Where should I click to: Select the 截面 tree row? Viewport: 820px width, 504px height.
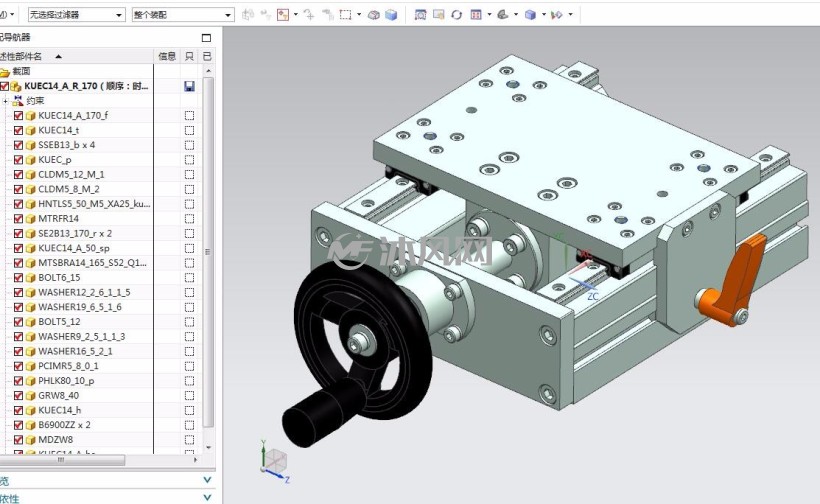click(x=77, y=72)
